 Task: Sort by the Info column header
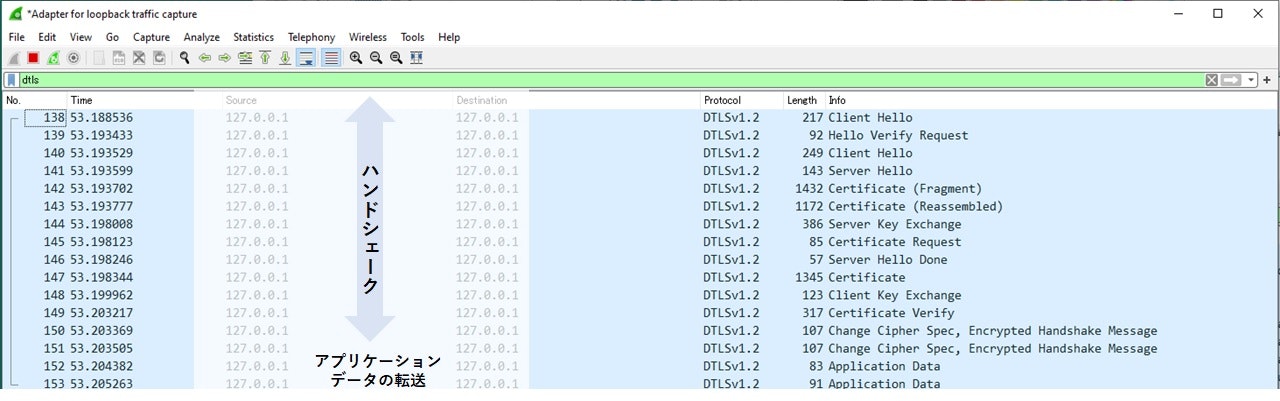point(1050,100)
